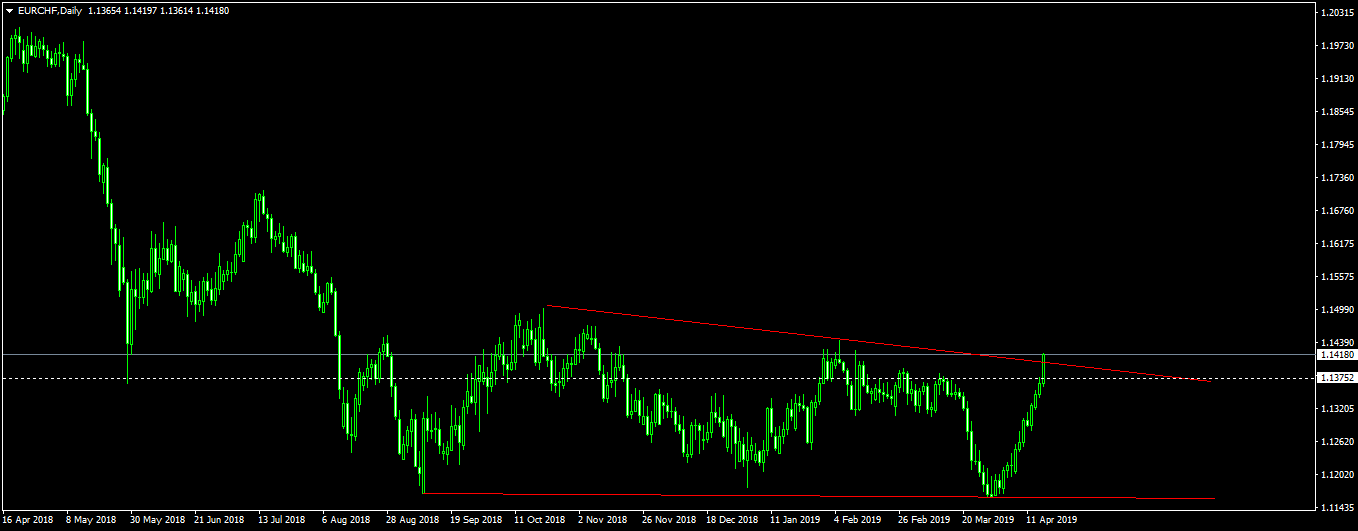Screen dimensions: 1358x531
Task: Click the 1.14990 price axis label
Action: tap(1336, 310)
